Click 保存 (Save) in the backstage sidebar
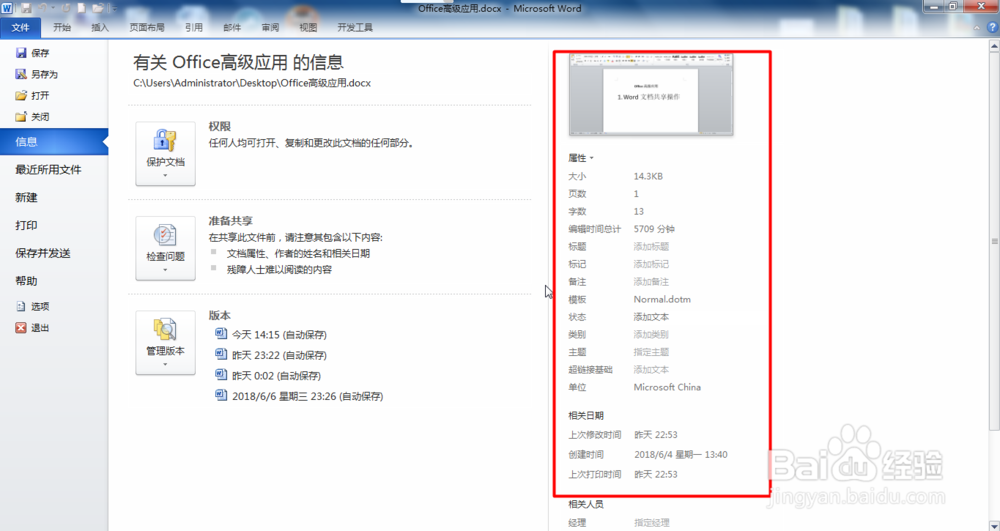Viewport: 1000px width, 531px height. pos(33,53)
